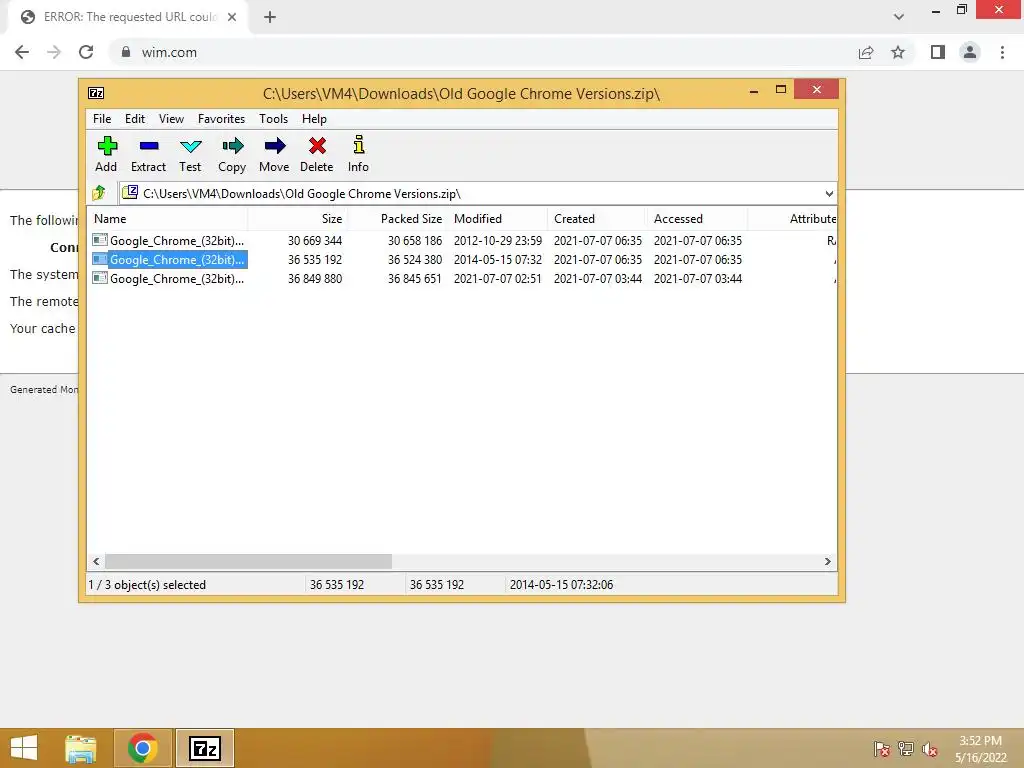Open the File menu in 7-Zip
The width and height of the screenshot is (1024, 768).
102,119
